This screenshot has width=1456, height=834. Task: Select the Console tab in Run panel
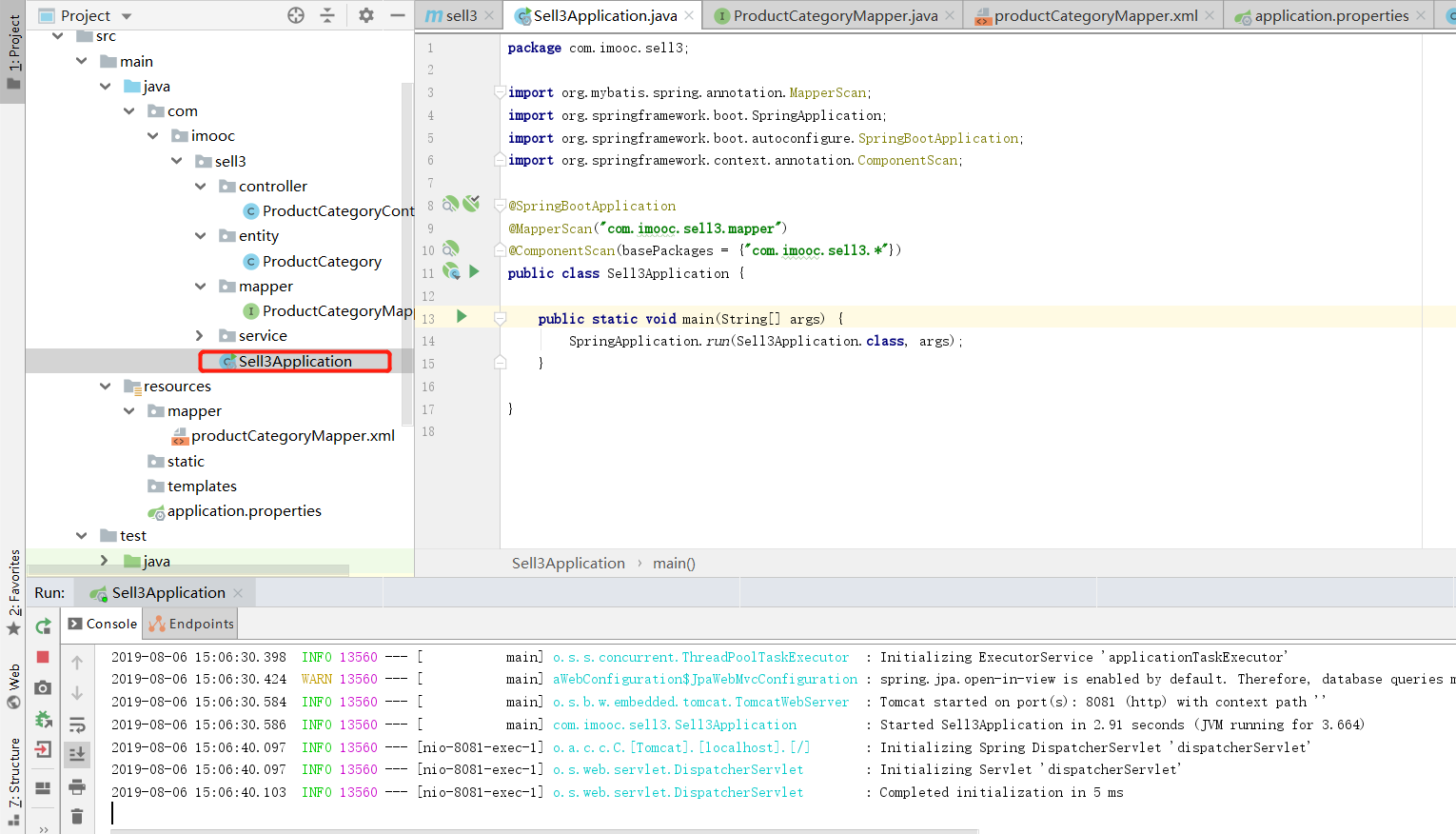tap(103, 624)
